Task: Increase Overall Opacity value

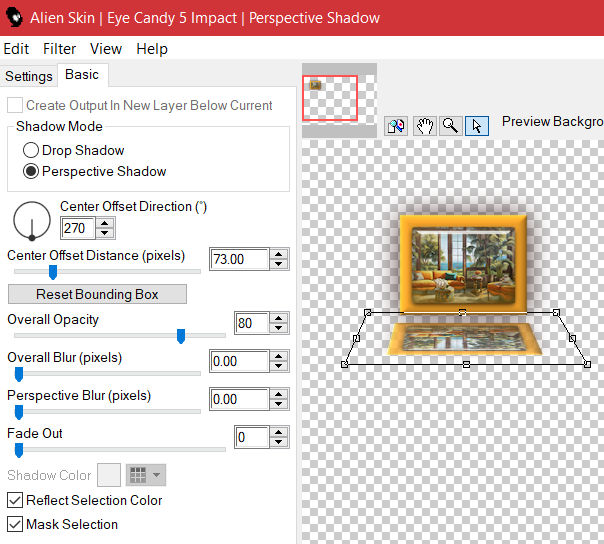Action: tap(279, 318)
